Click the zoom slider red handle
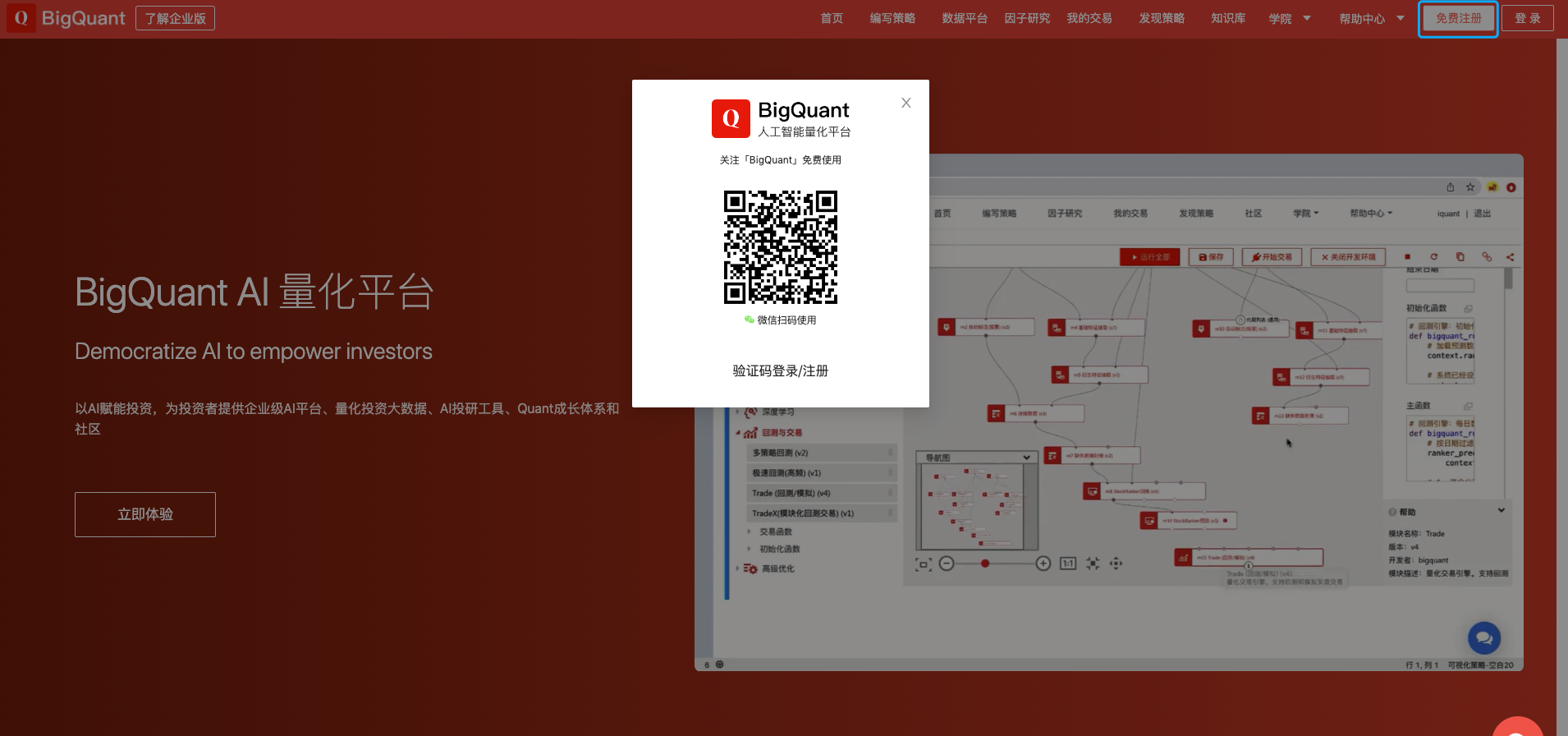Screen dimensions: 1568x736 [985, 563]
